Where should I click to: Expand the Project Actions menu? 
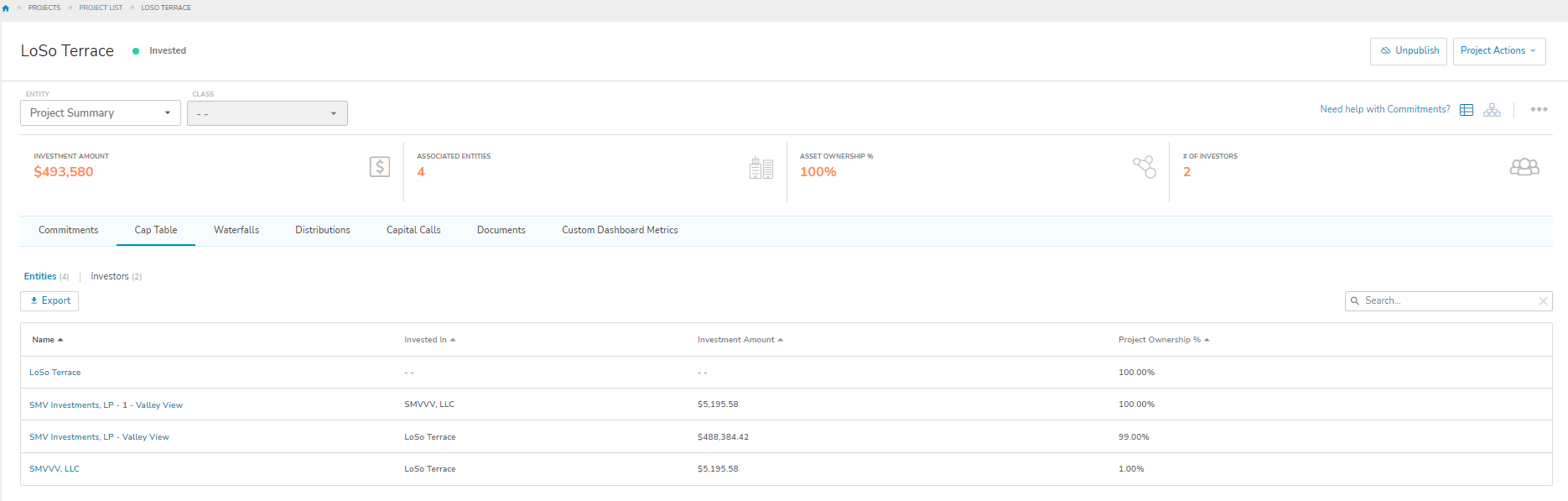click(x=1498, y=51)
